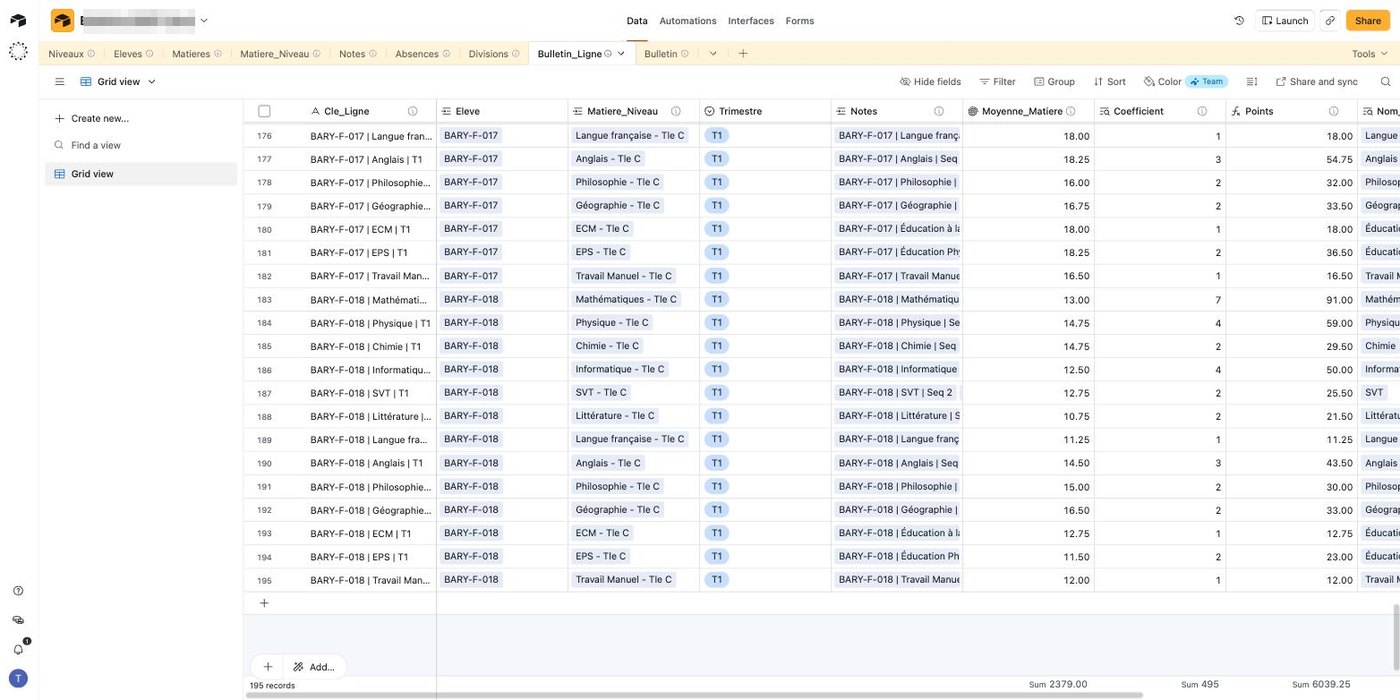Open the Absences table tab
Screen dimensions: 1400x700
[x=423, y=54]
